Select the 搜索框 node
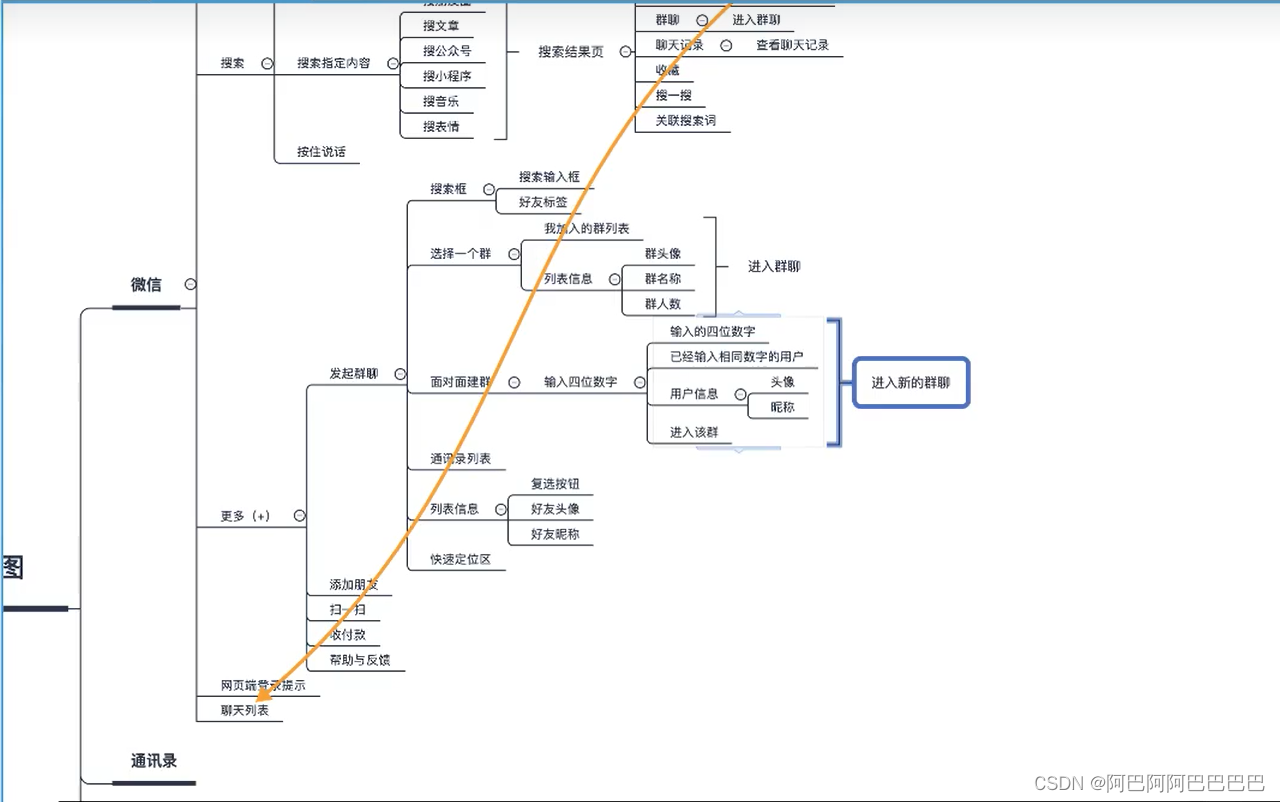1280x802 pixels. (x=449, y=189)
